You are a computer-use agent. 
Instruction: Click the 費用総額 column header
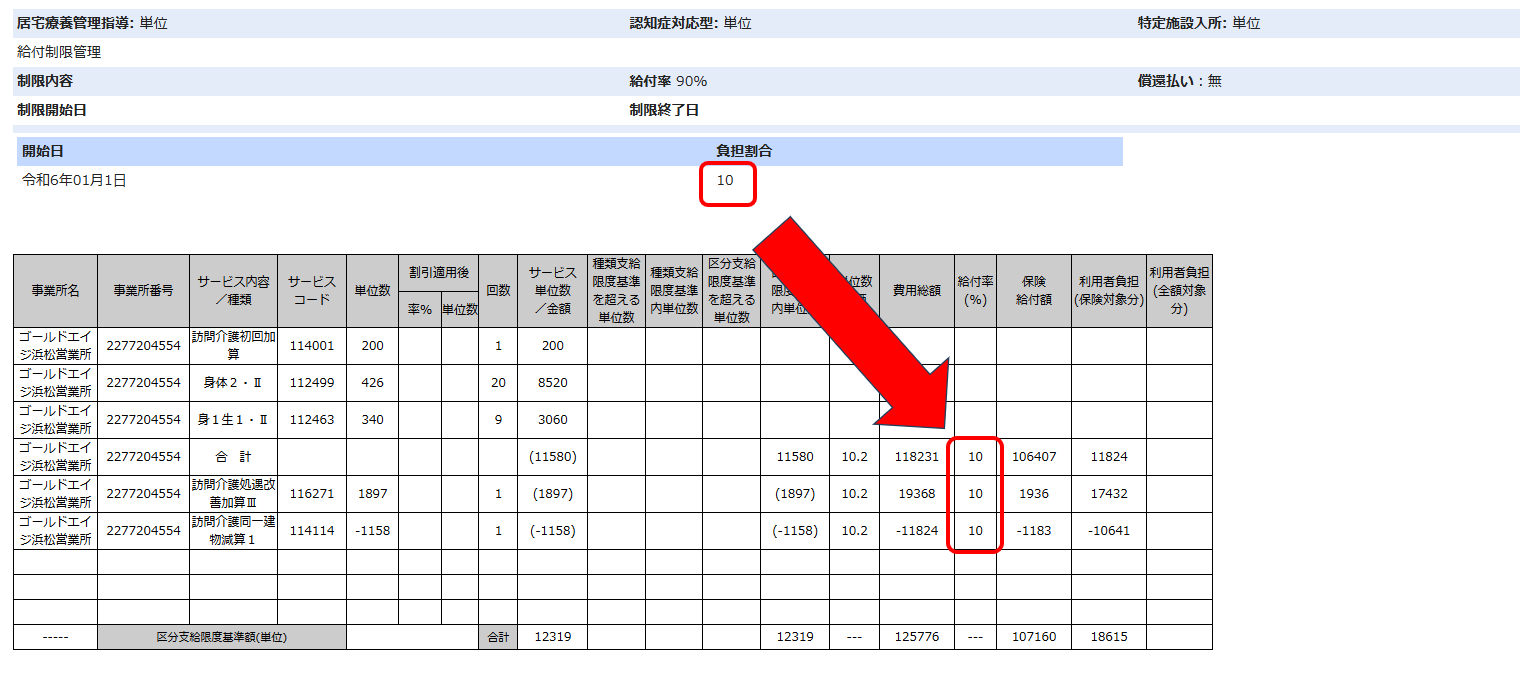916,290
